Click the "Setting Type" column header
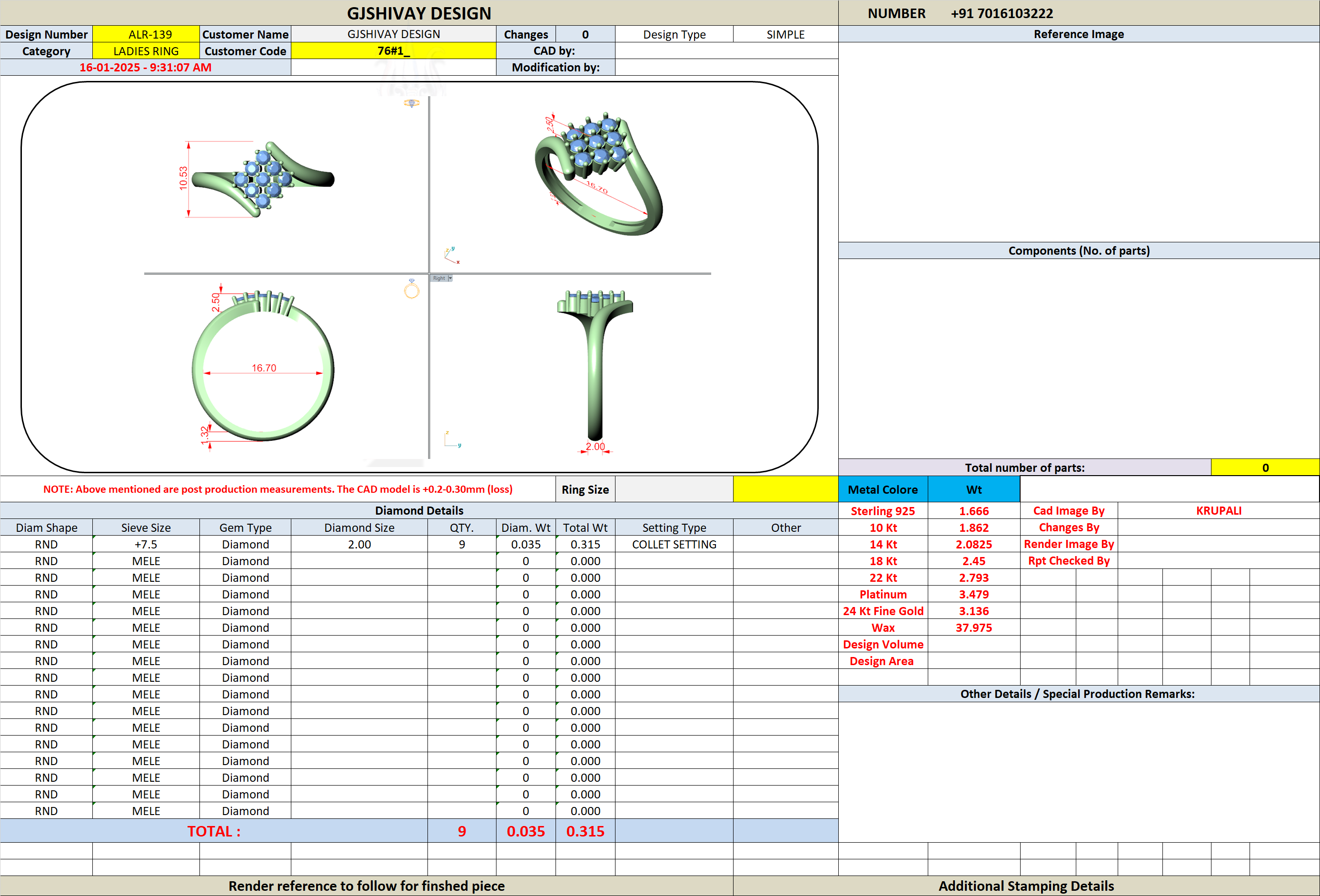This screenshot has height=896, width=1320. pyautogui.click(x=674, y=527)
